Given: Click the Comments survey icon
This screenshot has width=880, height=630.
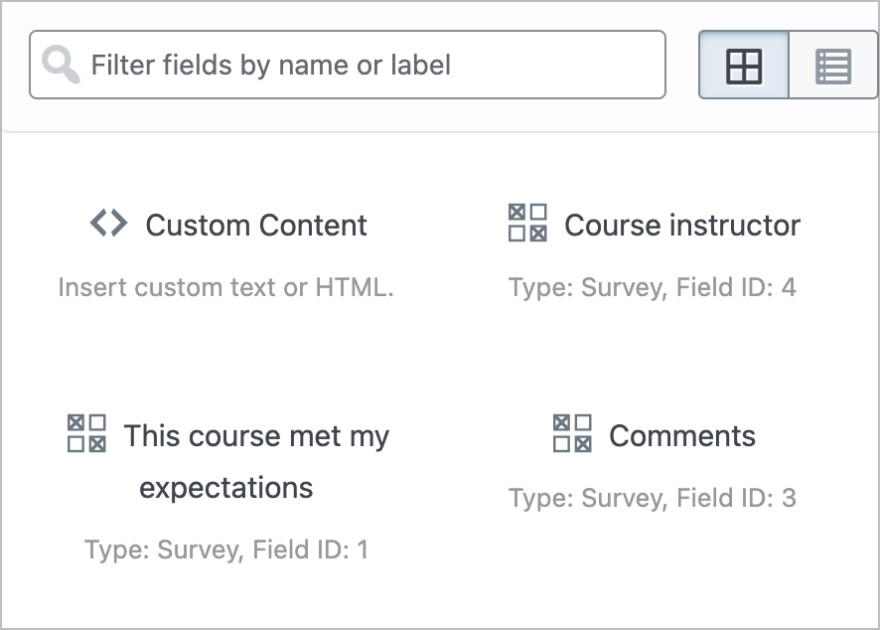Looking at the screenshot, I should pos(572,434).
